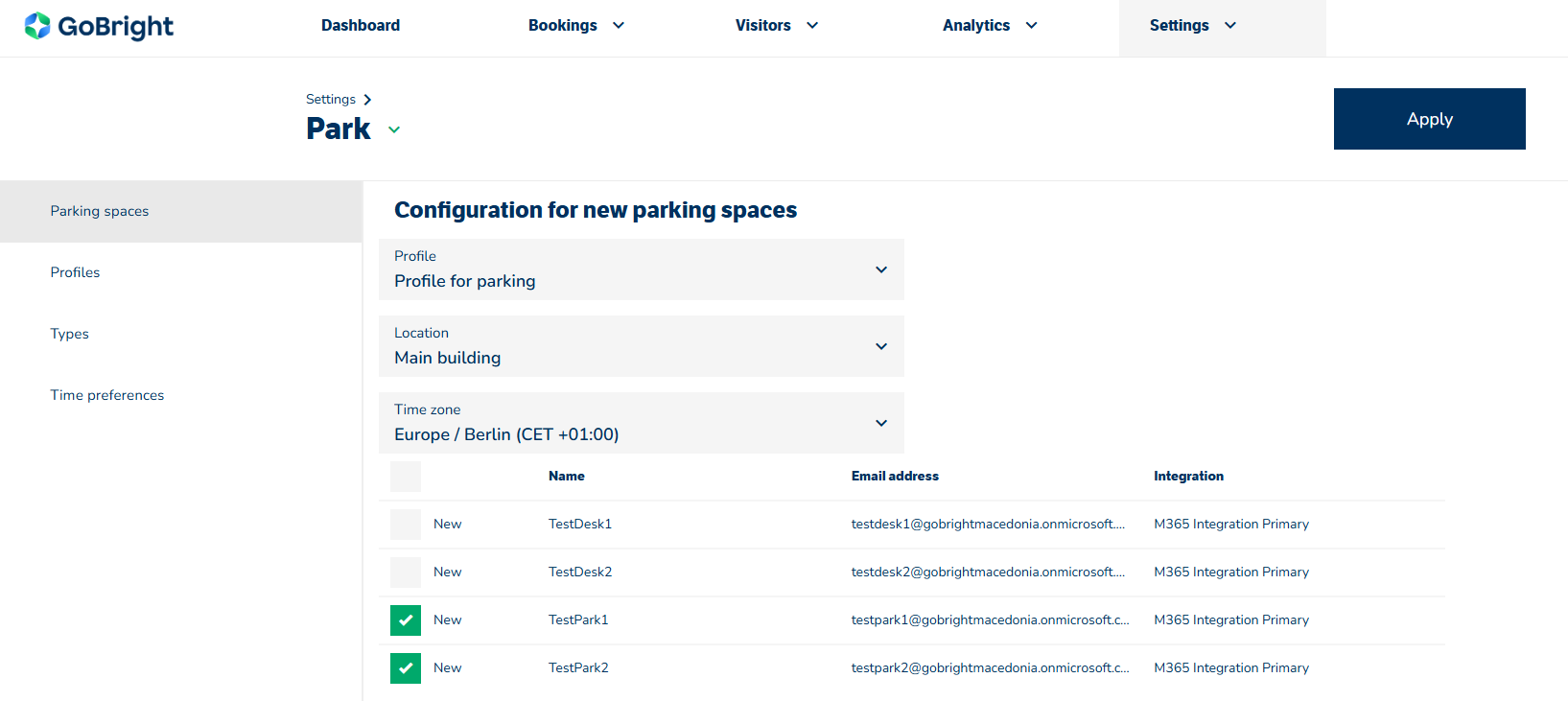The image size is (1568, 701).
Task: Open the Dashboard page
Action: (361, 26)
